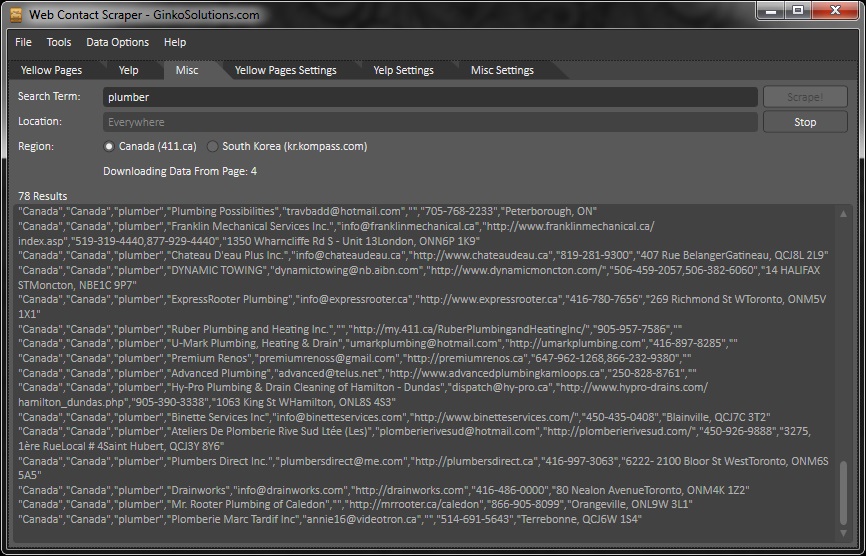Click the Hy-Pro Plumbing & Drain Cleaning row
This screenshot has height=556, width=866.
363,395
